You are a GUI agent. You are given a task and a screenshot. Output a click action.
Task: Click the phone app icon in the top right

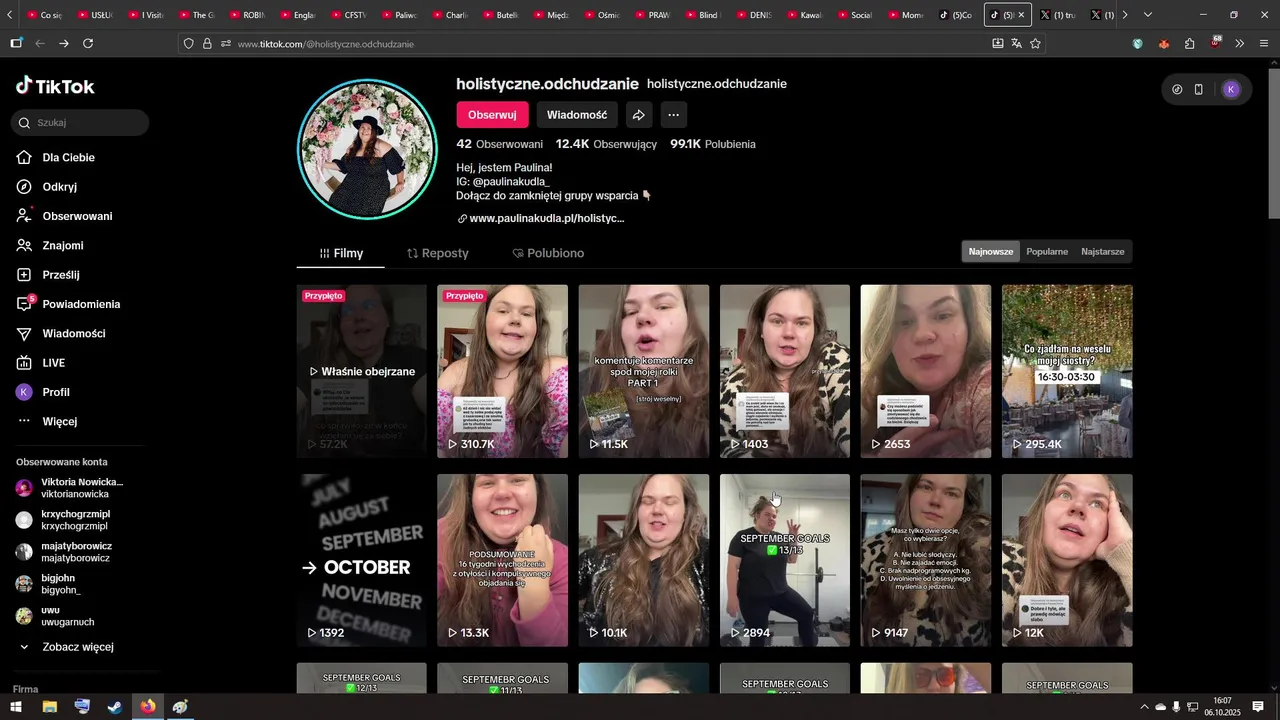(1198, 89)
